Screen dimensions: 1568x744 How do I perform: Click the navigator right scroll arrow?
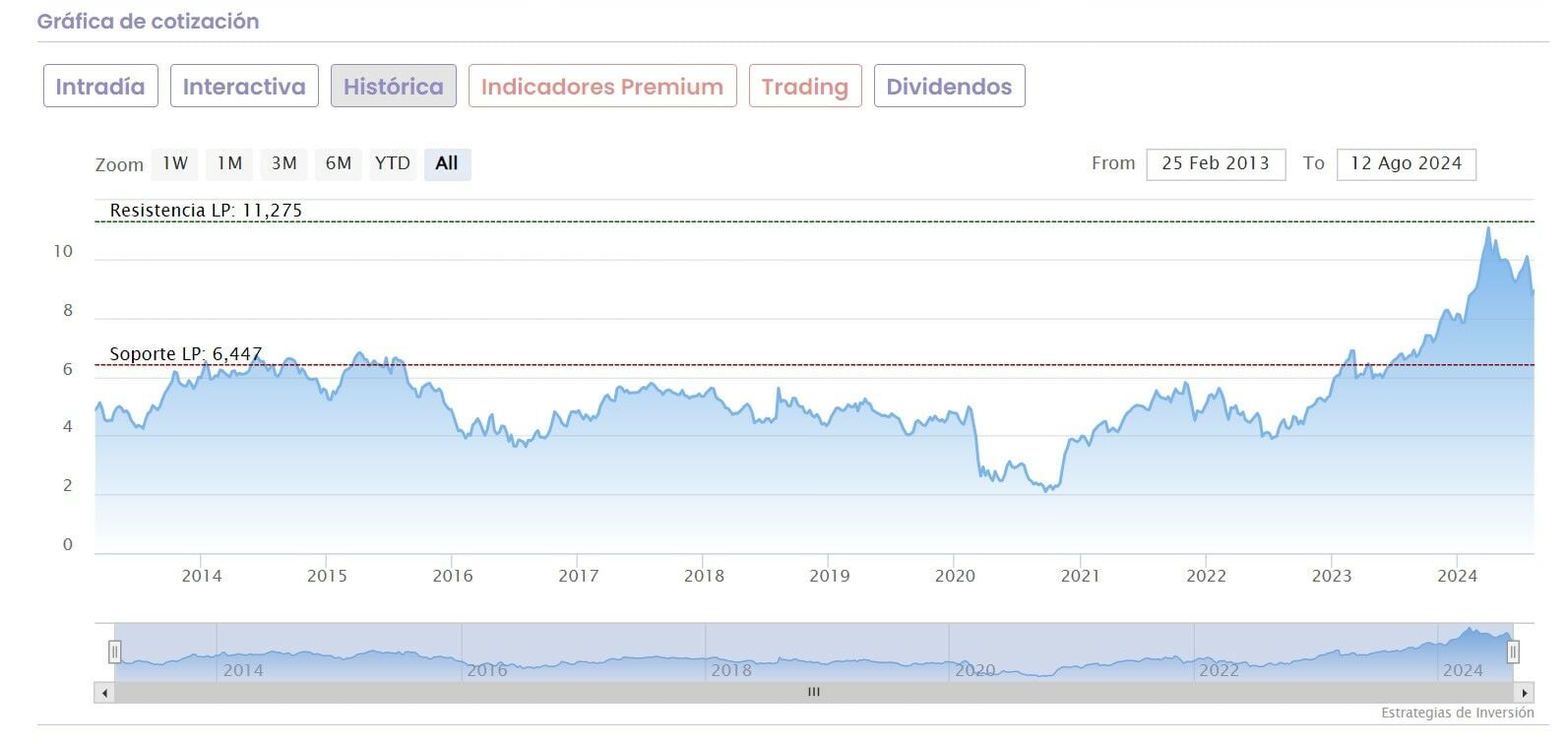(x=1525, y=692)
